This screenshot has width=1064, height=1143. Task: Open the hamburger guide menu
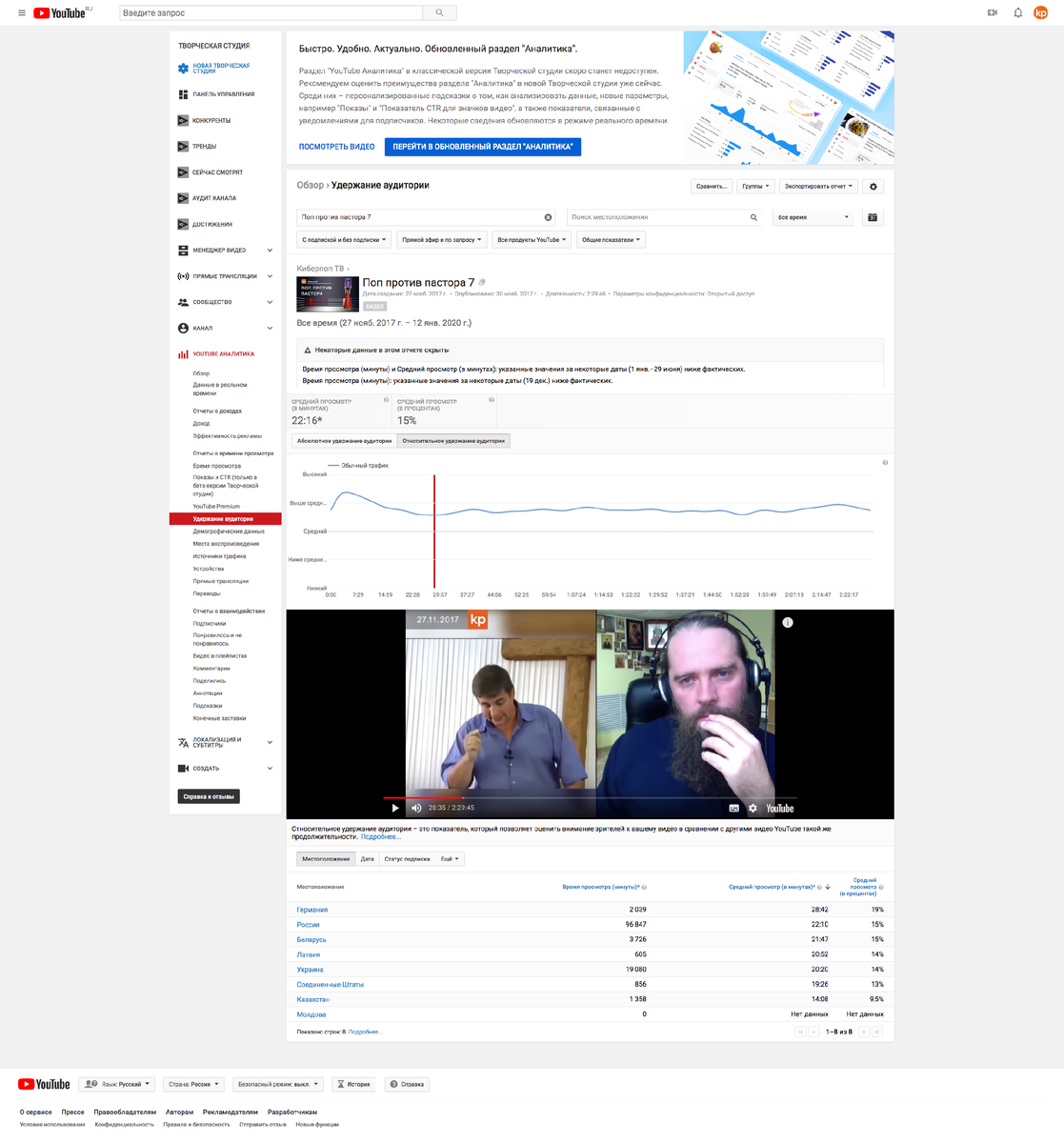click(22, 13)
